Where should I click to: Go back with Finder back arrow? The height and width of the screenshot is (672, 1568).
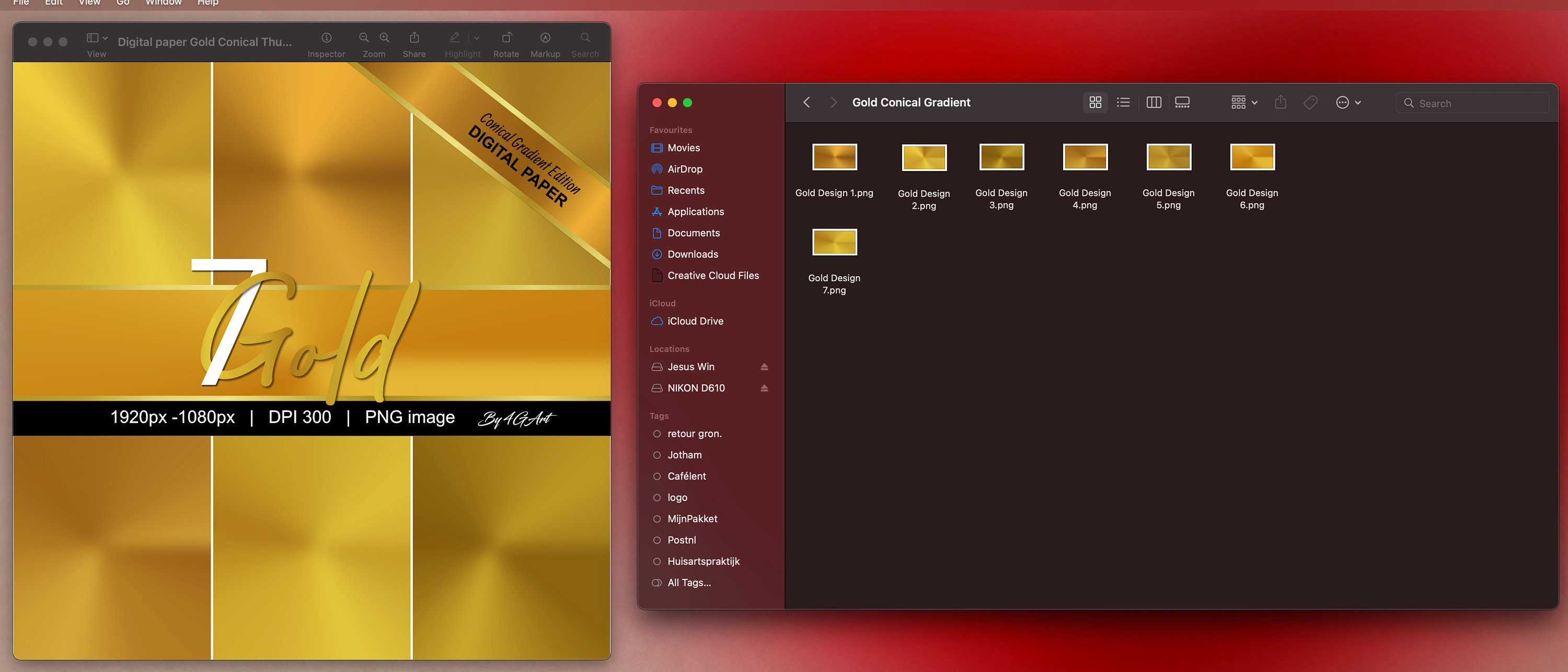[806, 102]
